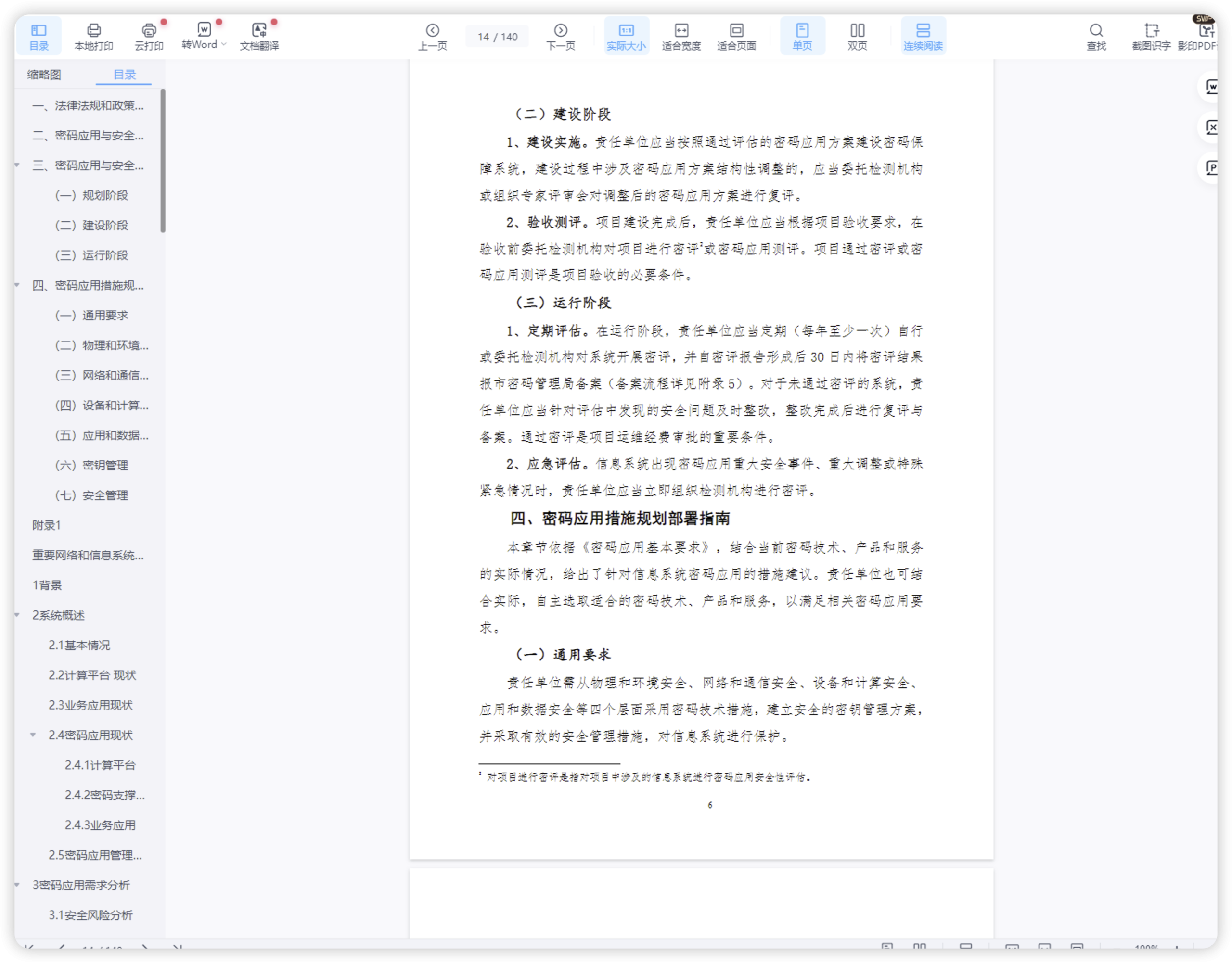Click 上一页 to go back a page
Viewport: 1232px width, 963px height.
(433, 35)
